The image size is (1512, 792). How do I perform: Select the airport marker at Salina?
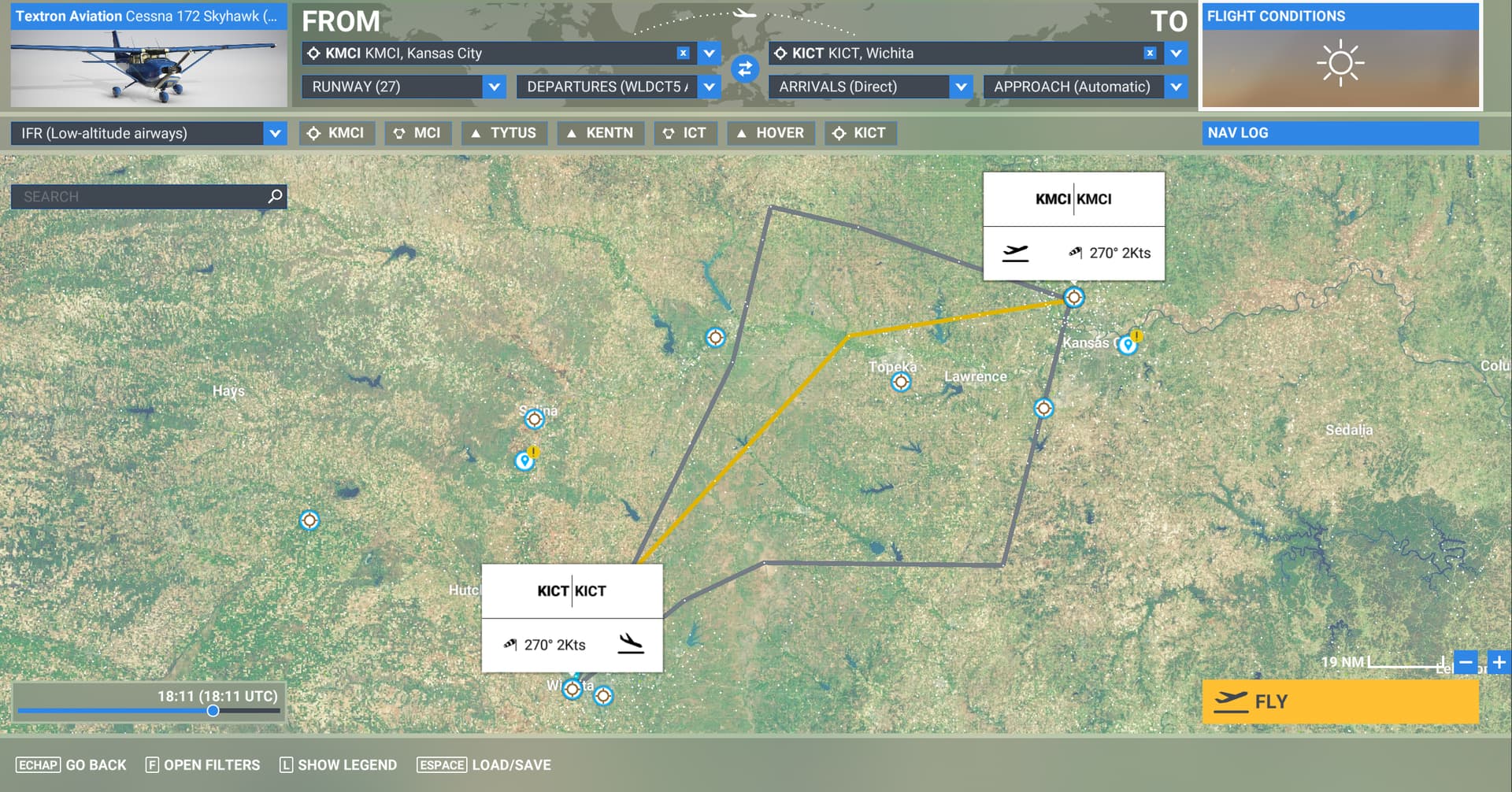coord(534,419)
